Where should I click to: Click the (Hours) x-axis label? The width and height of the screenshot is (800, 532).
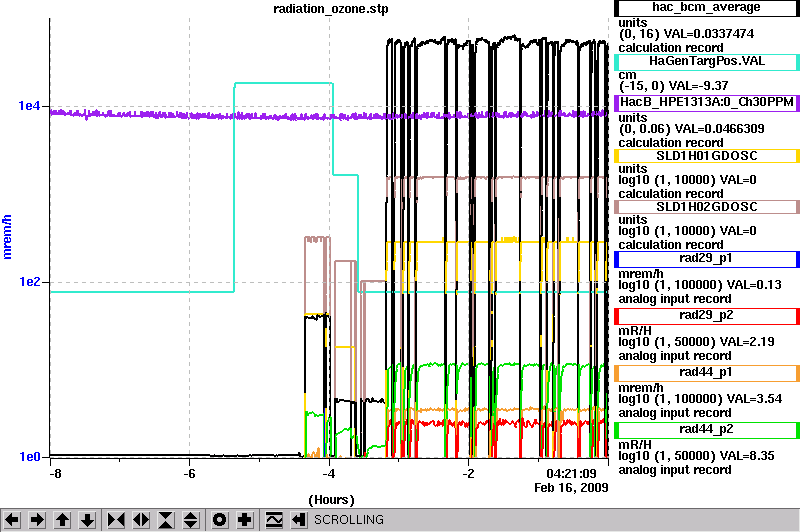pos(331,500)
